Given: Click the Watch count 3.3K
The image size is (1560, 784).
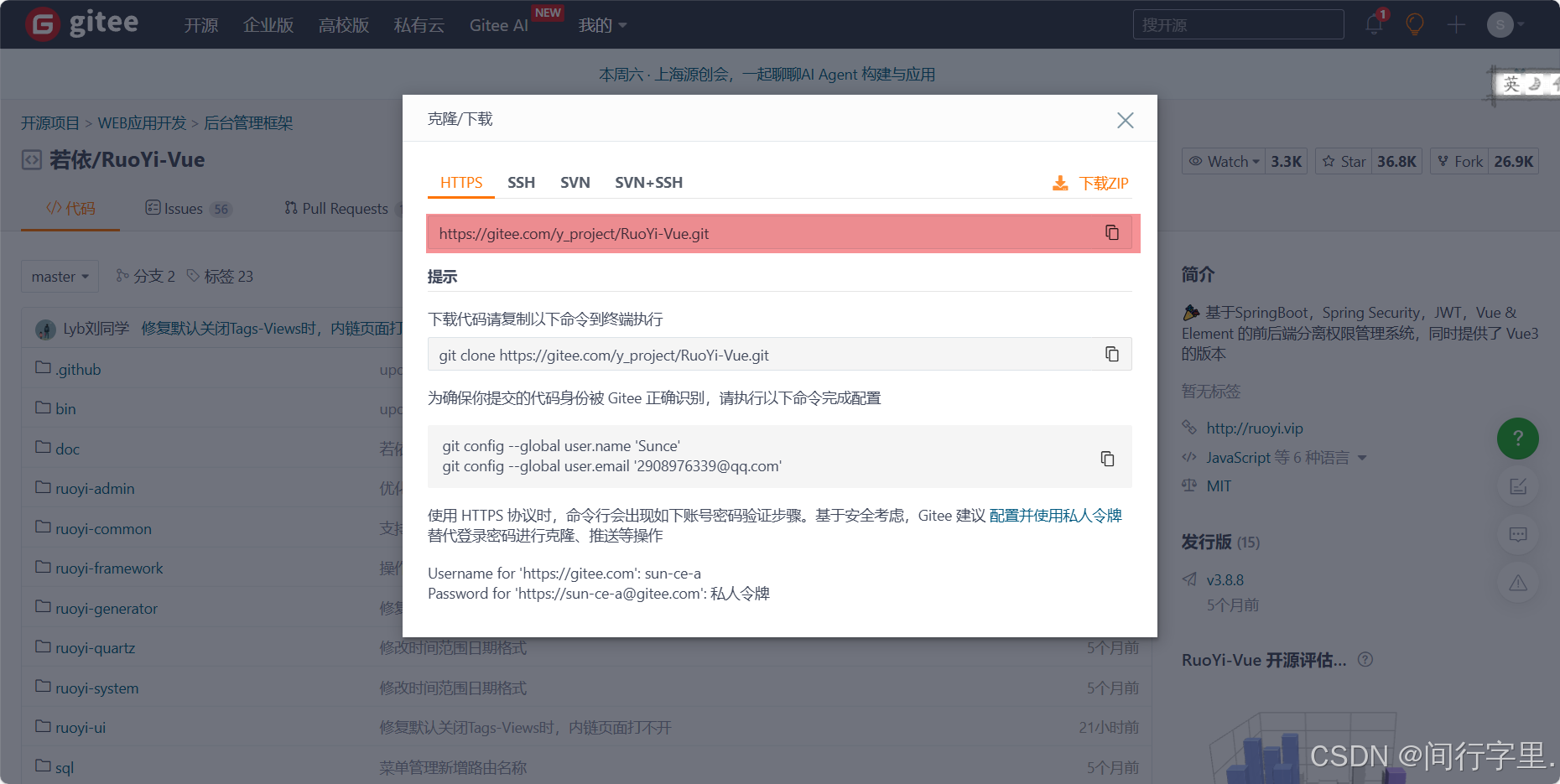Looking at the screenshot, I should (x=1286, y=161).
